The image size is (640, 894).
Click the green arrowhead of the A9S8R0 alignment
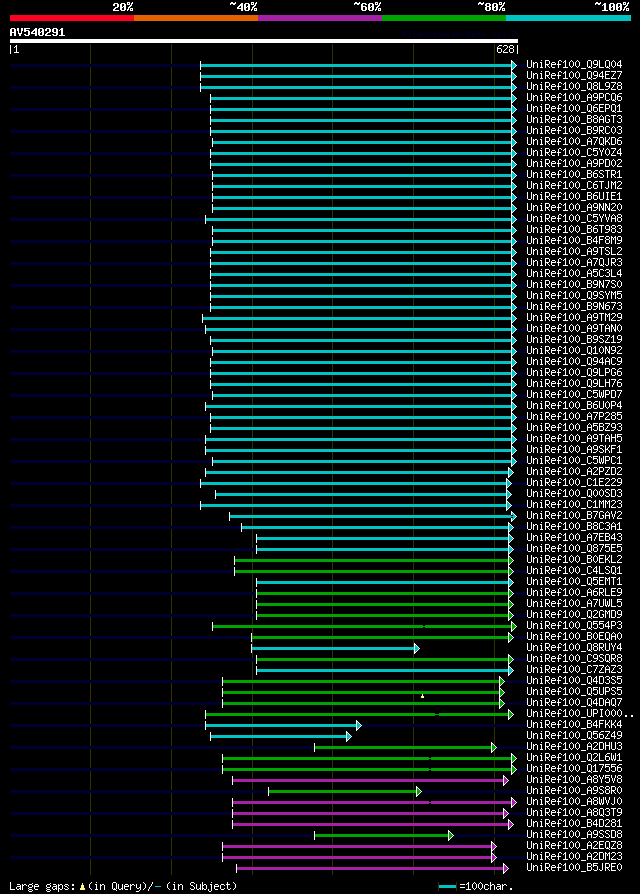(419, 791)
